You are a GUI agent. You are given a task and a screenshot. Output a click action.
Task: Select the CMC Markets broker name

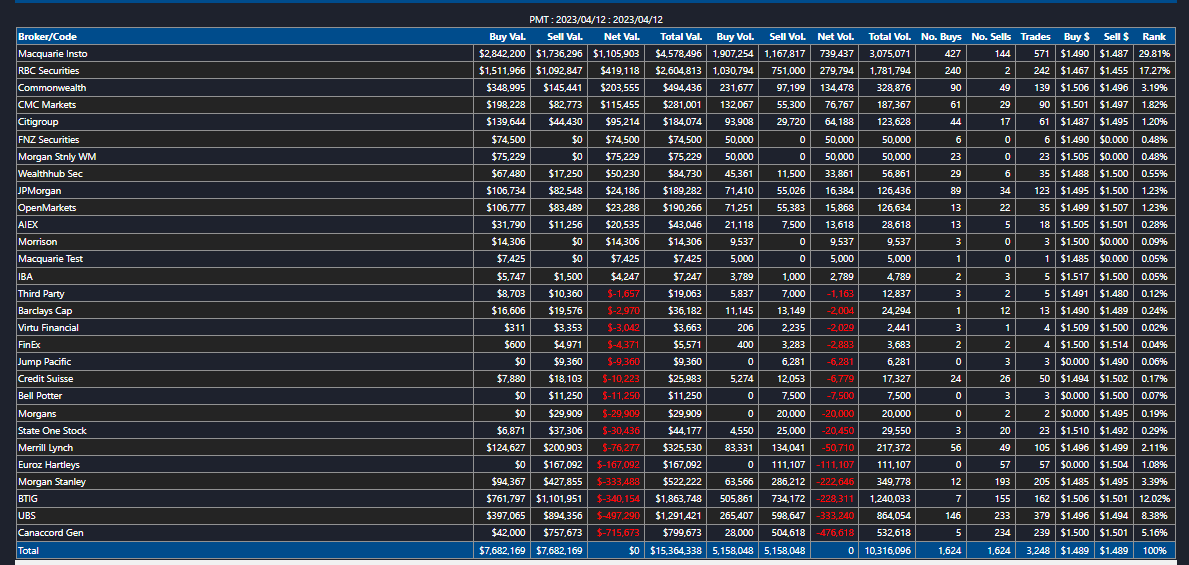47,105
